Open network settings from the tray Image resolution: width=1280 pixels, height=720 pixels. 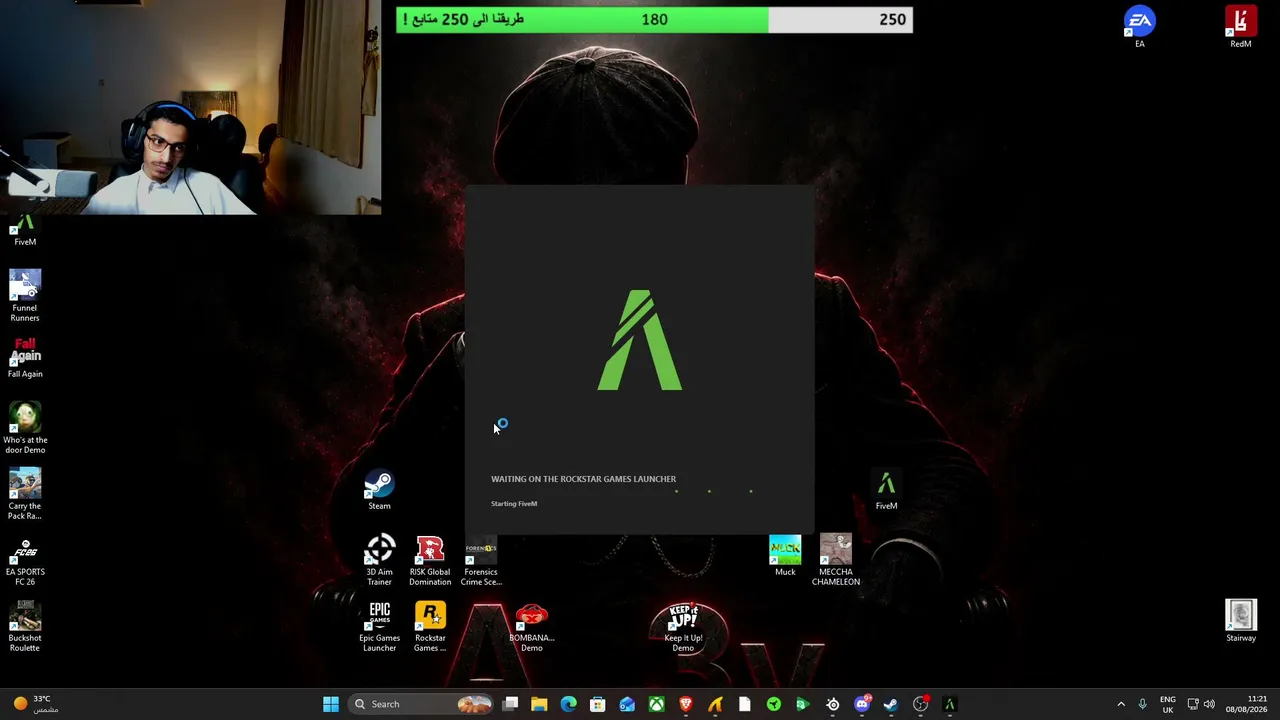pos(1193,704)
